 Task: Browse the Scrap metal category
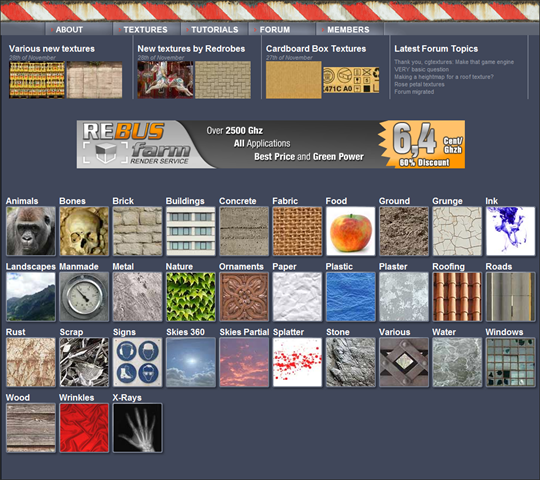(84, 362)
